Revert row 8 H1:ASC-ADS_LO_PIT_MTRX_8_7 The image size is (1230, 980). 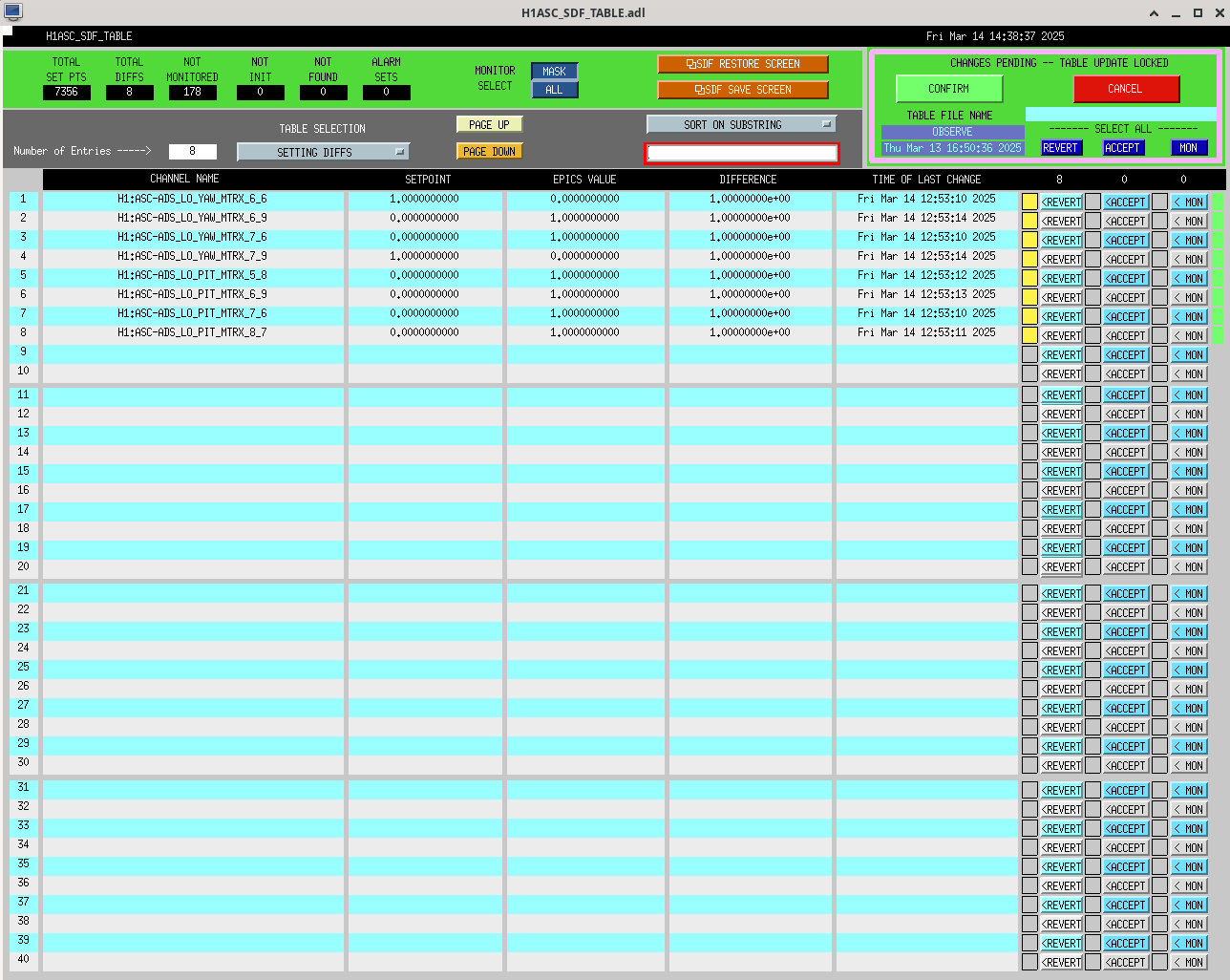1062,336
